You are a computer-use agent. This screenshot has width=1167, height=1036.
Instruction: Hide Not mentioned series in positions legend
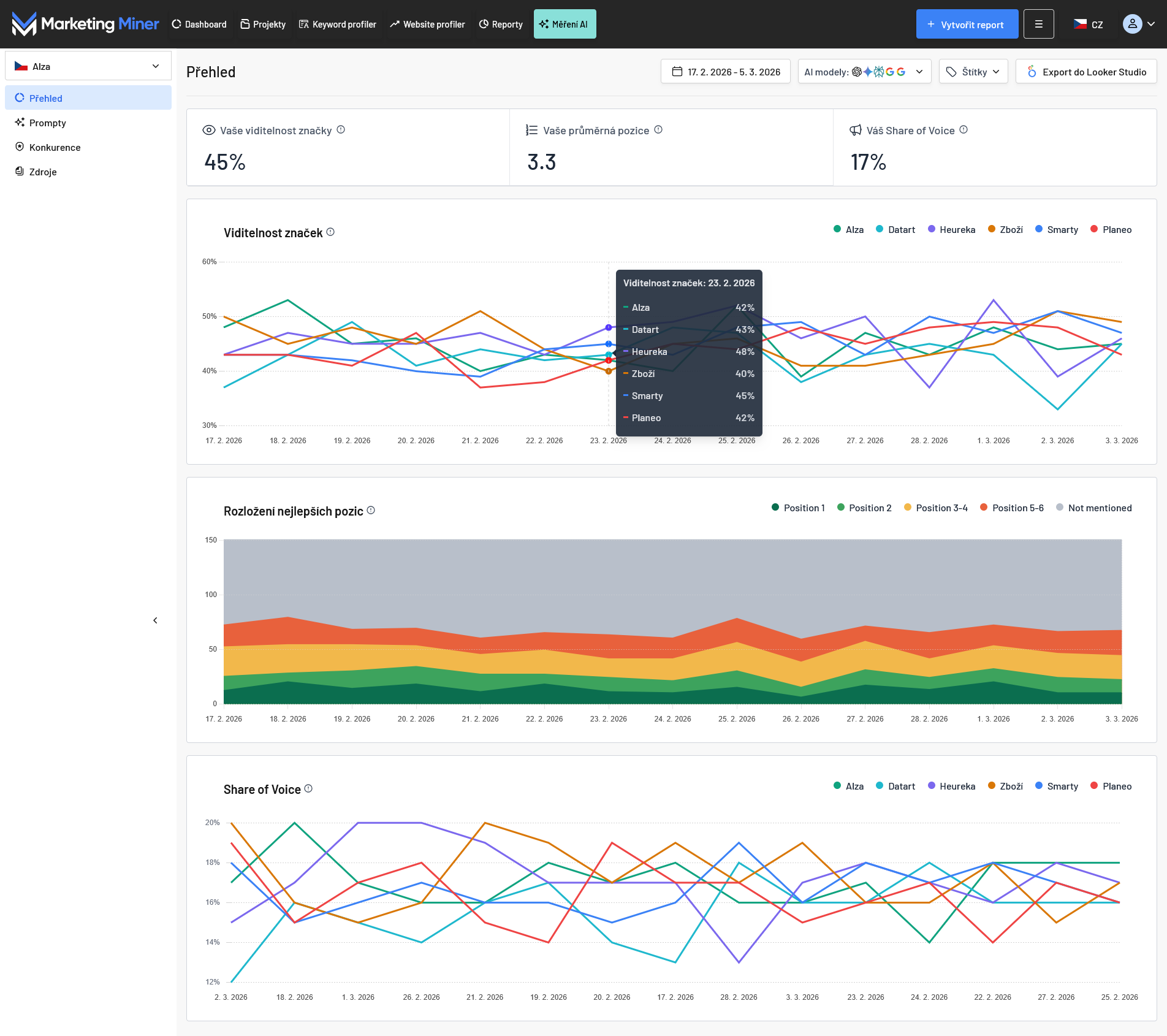tap(1093, 508)
